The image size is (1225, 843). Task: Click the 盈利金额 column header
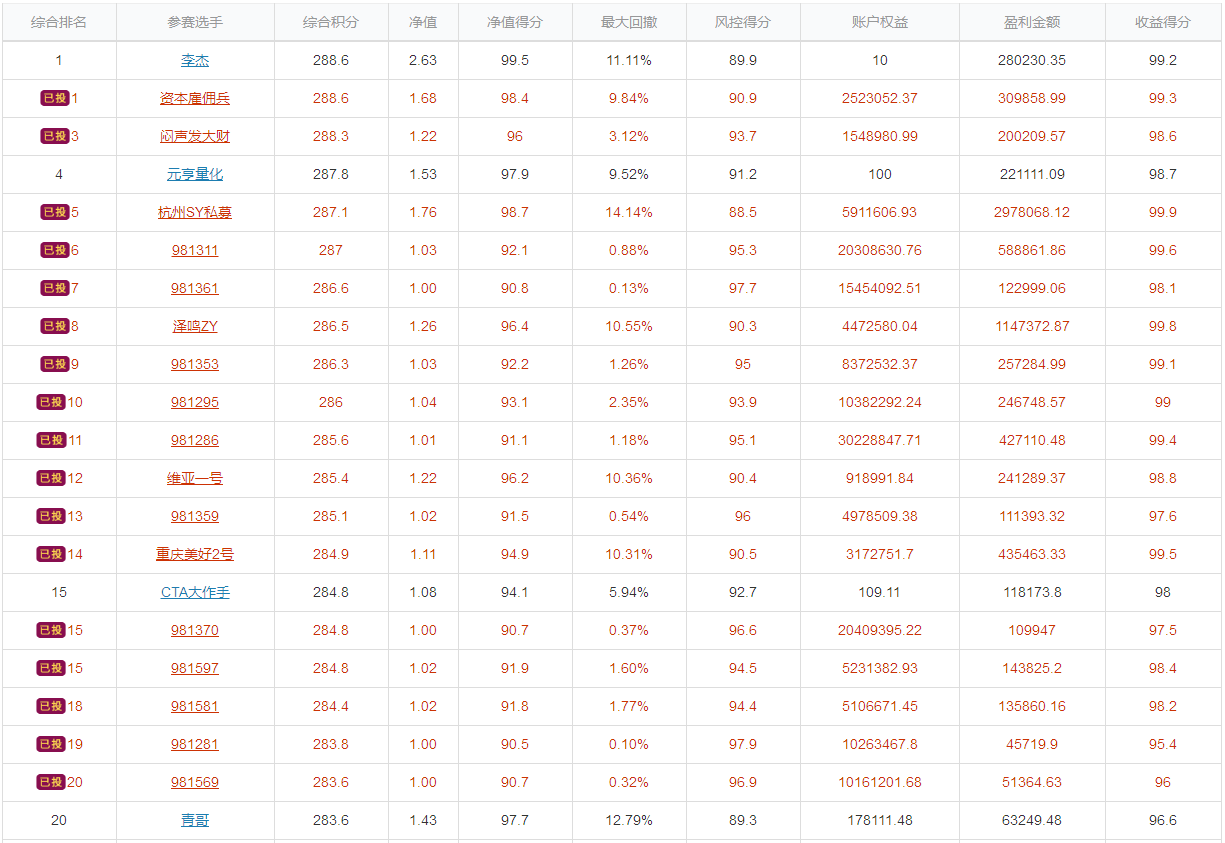pyautogui.click(x=1032, y=22)
